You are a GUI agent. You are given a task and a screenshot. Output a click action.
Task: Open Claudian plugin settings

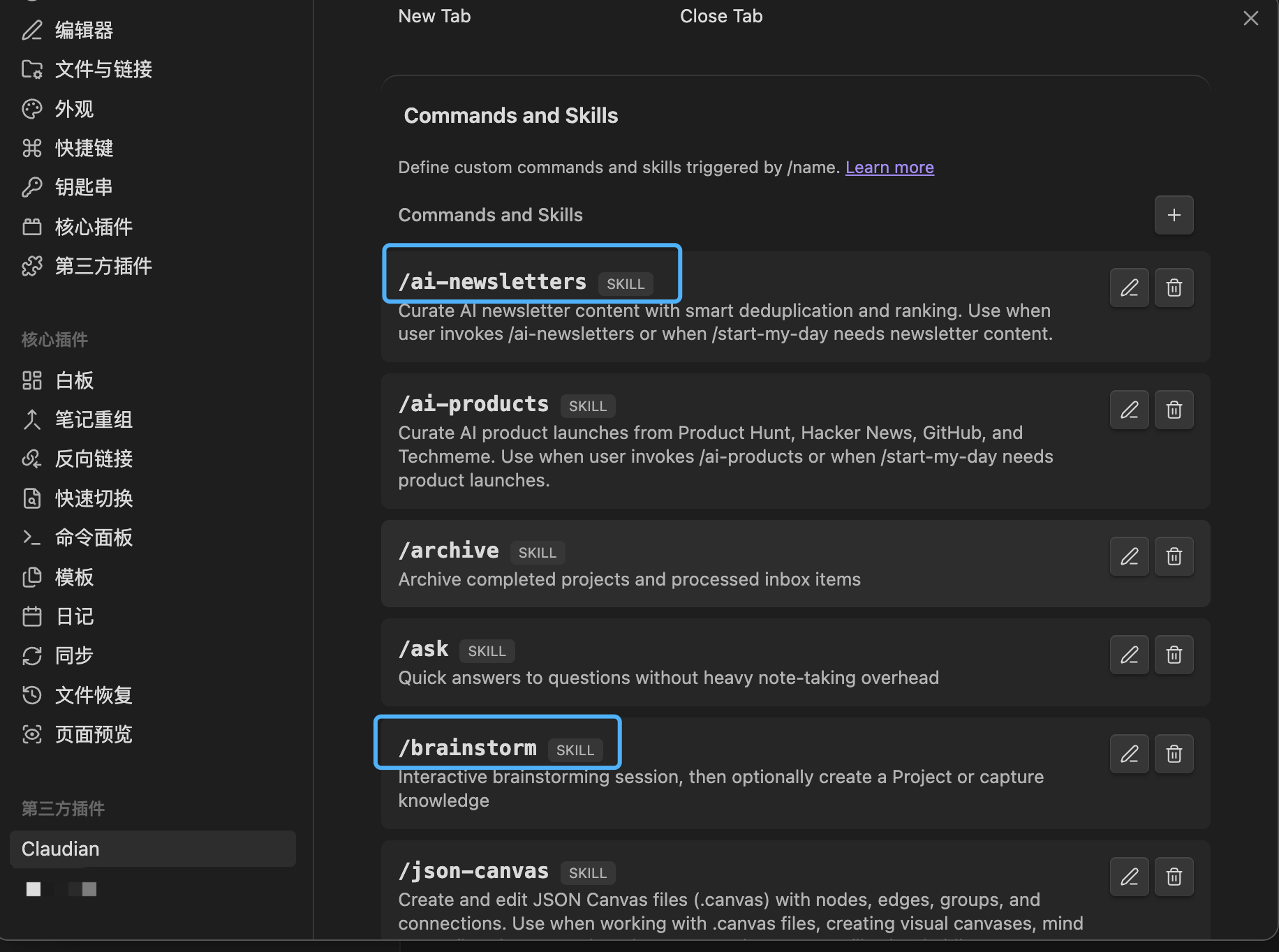point(152,849)
